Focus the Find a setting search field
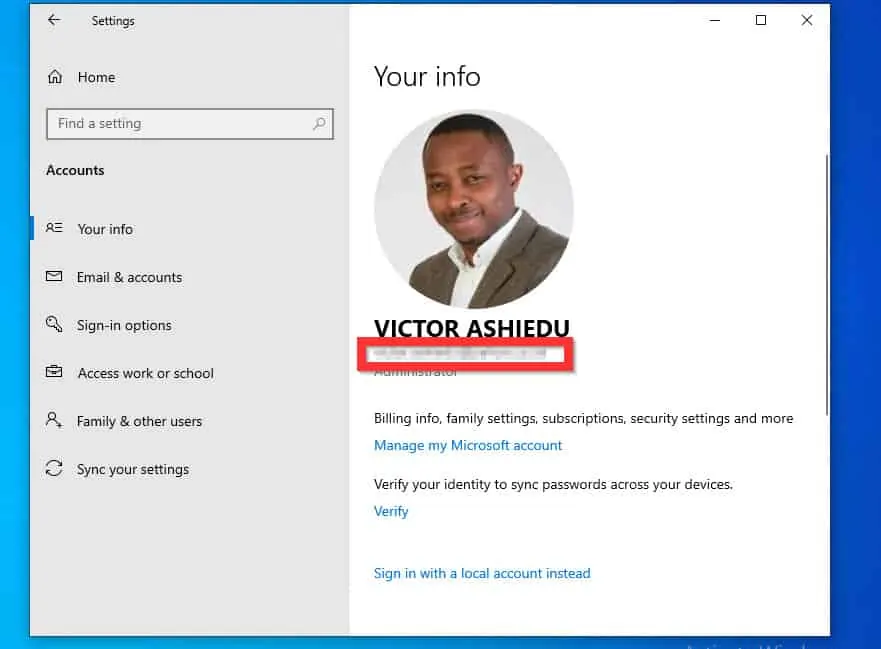Viewport: 881px width, 649px height. [180, 124]
